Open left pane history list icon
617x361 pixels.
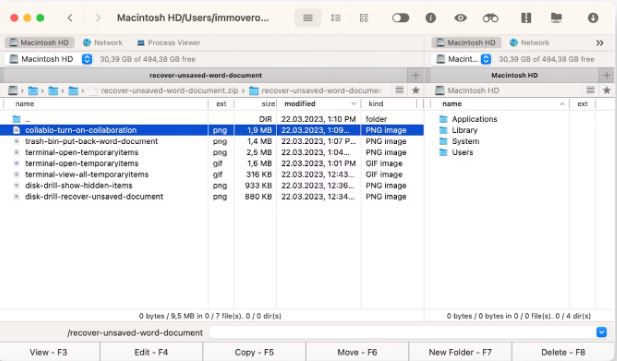coord(399,90)
